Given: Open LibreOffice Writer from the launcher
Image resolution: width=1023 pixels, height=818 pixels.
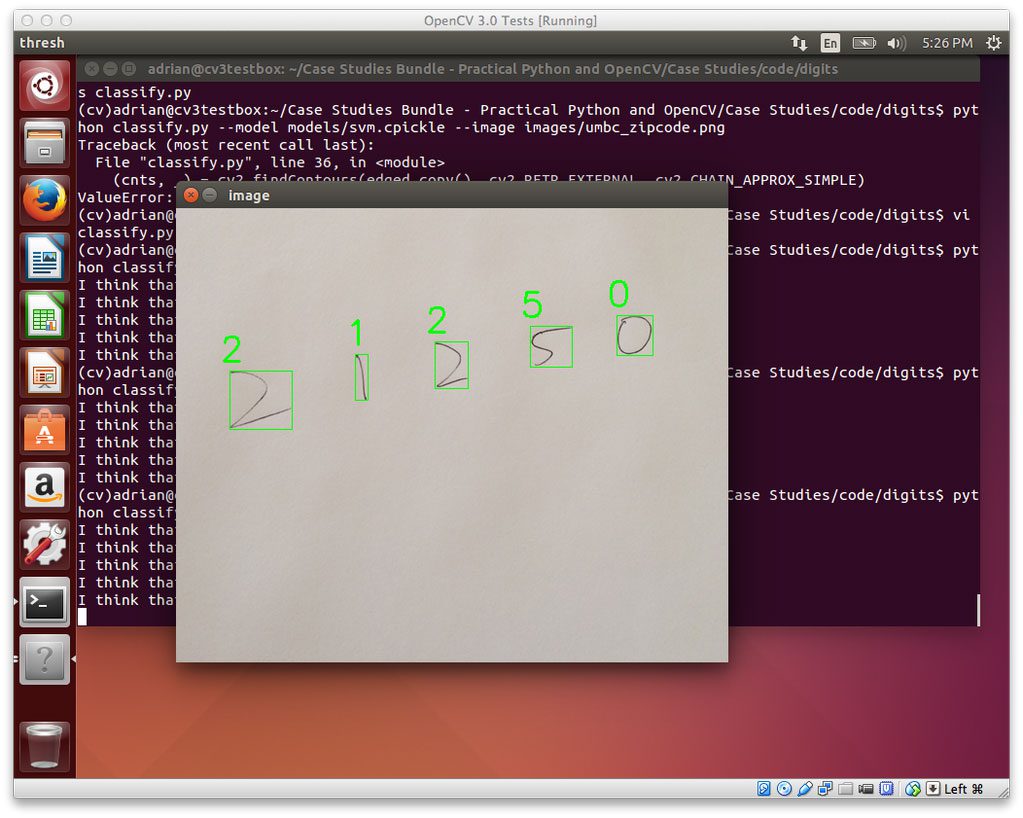Looking at the screenshot, I should click(x=44, y=257).
